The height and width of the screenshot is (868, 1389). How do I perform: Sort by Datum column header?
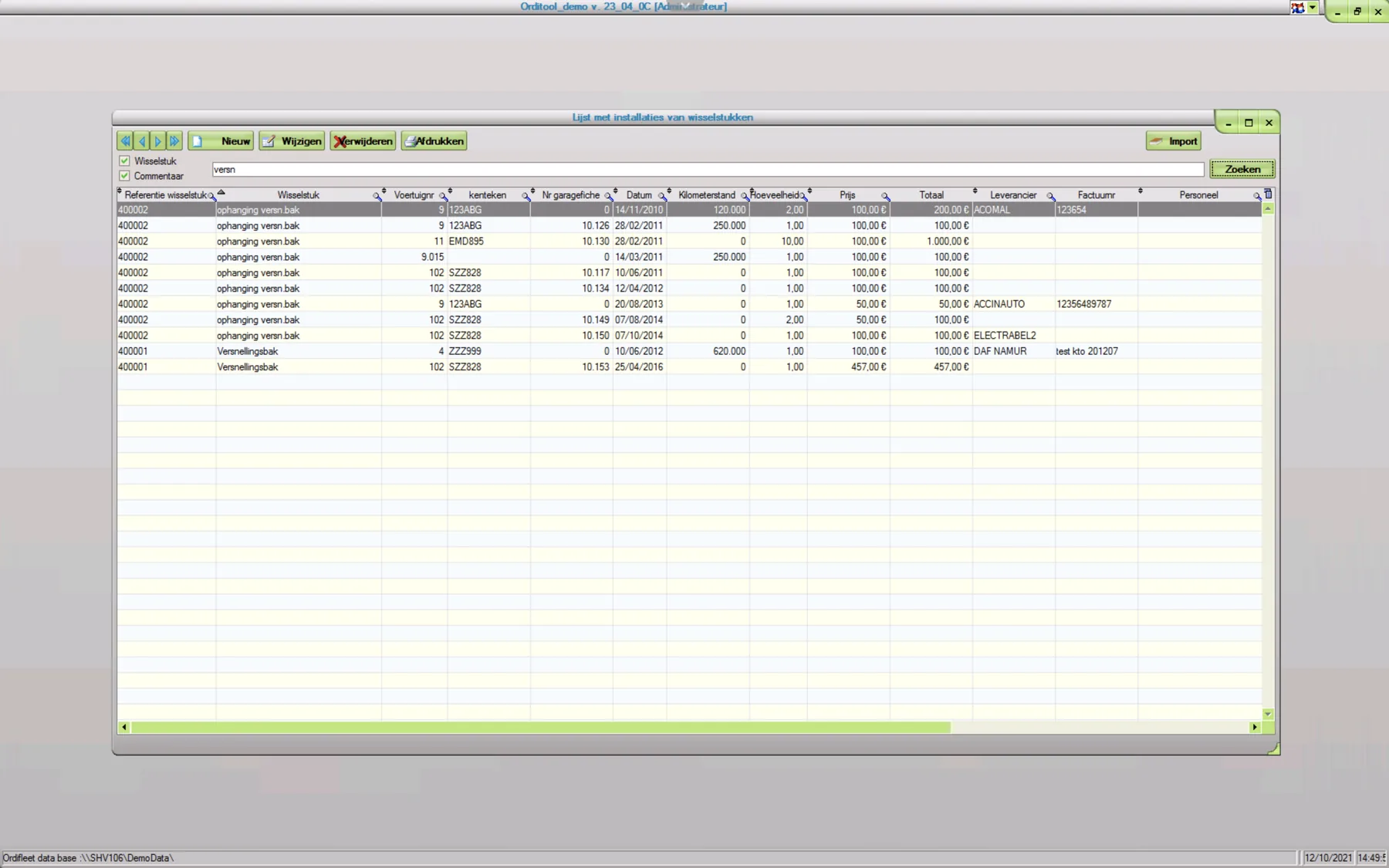pos(639,195)
